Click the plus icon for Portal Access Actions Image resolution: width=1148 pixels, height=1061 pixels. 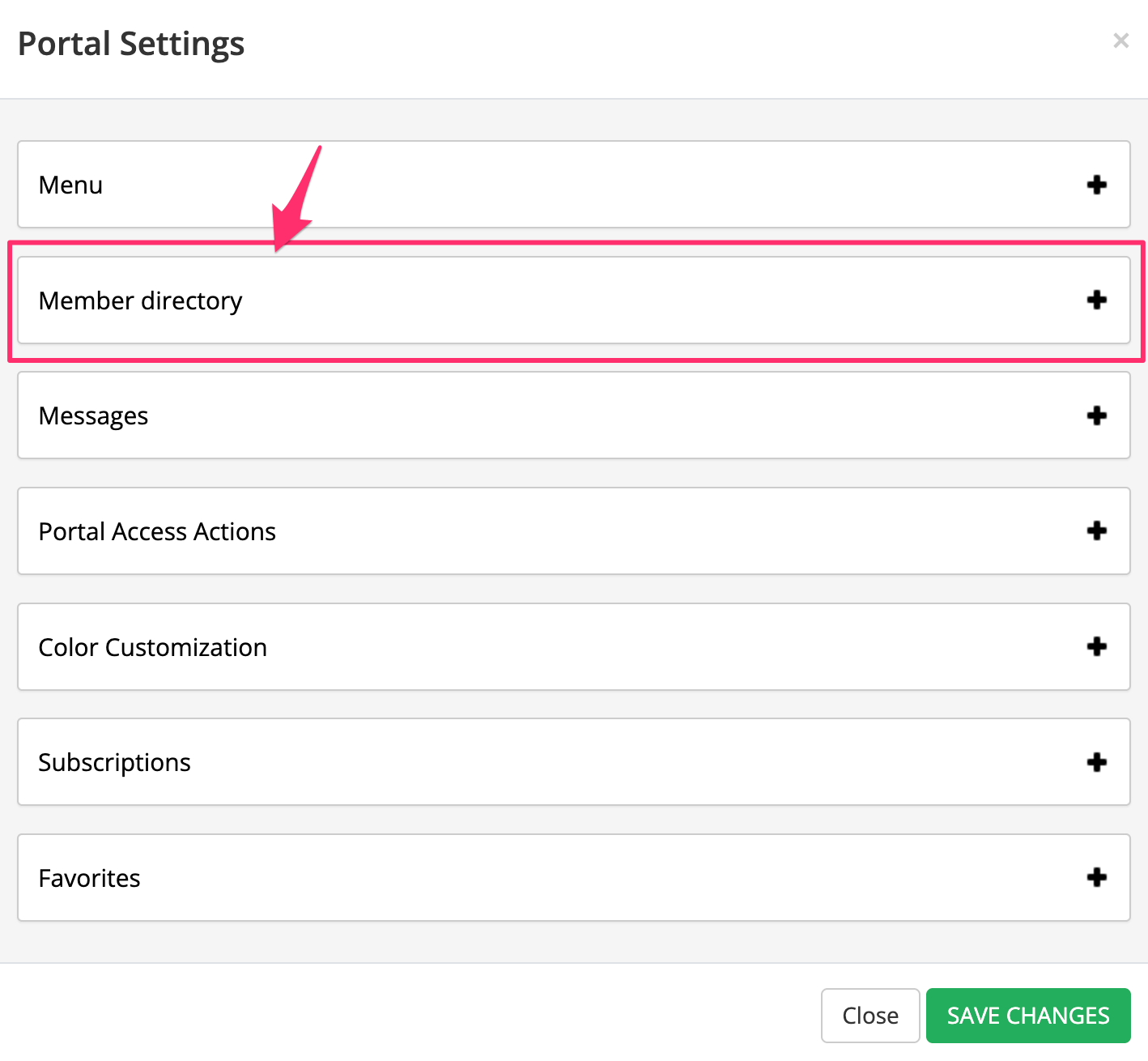coord(1097,531)
